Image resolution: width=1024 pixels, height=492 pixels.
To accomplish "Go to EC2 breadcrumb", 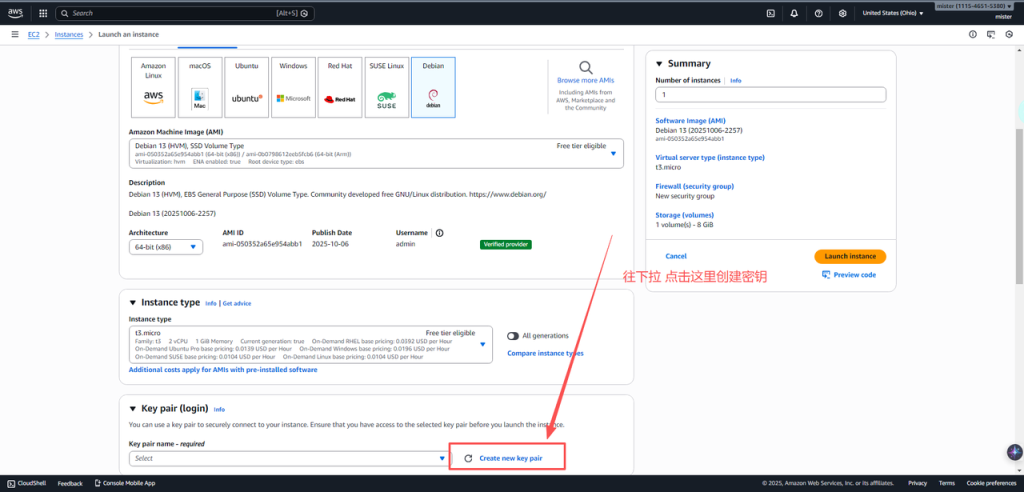I will click(x=34, y=35).
